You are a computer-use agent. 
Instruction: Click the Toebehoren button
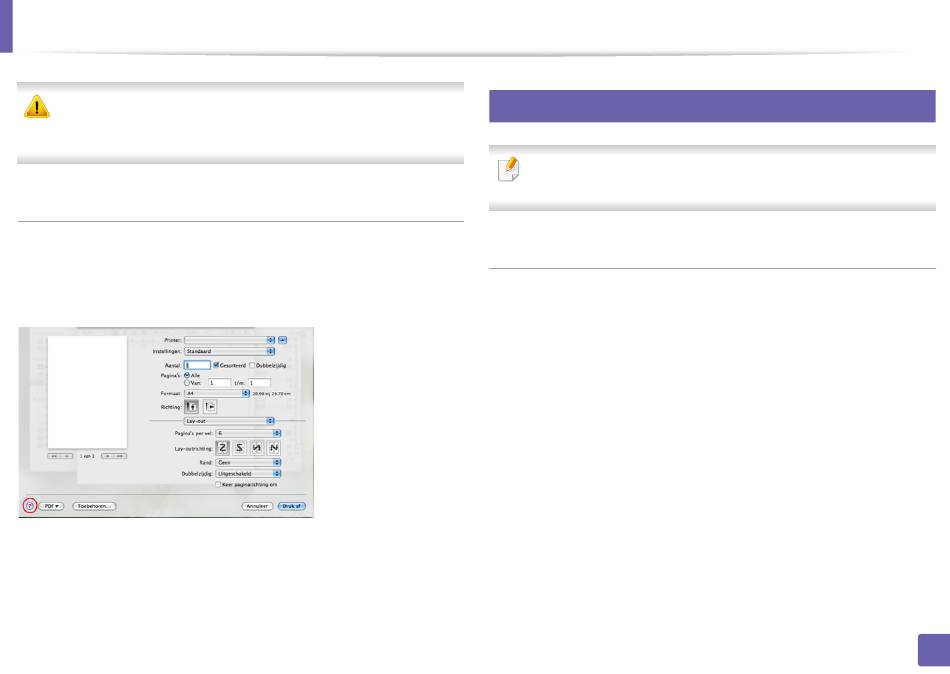pyautogui.click(x=94, y=506)
